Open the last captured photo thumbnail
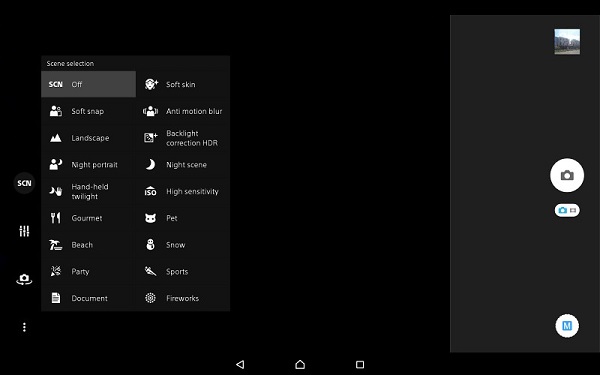Screen dimensions: 600x375 567,41
